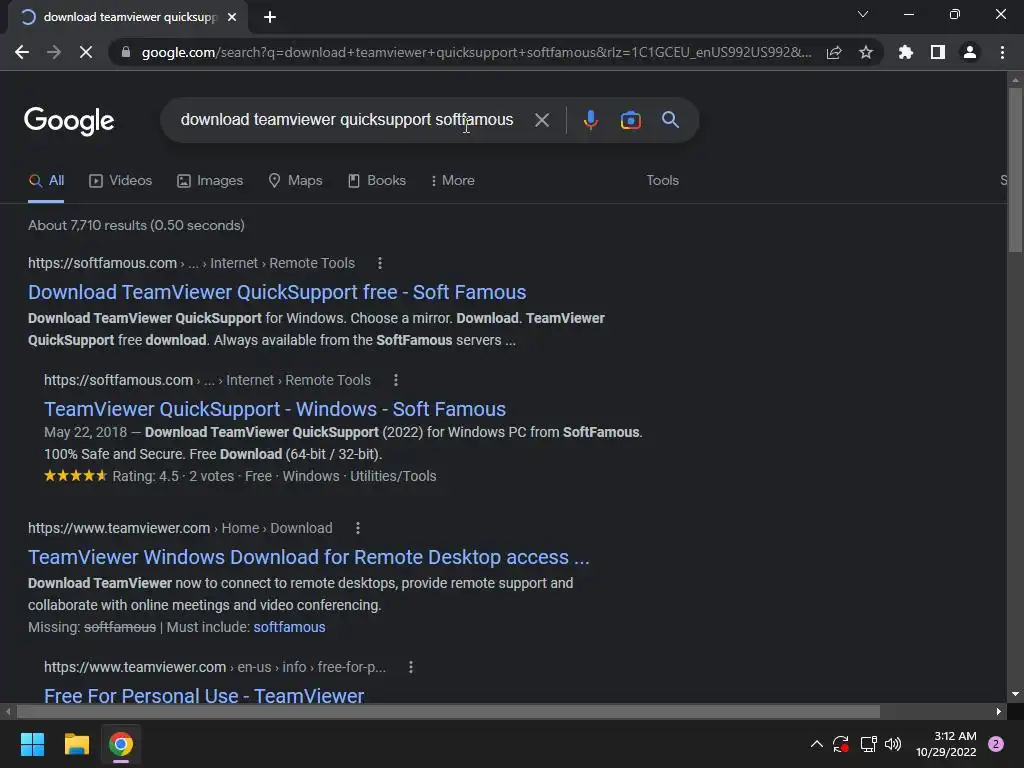Show hidden system tray icons
The width and height of the screenshot is (1024, 768).
click(816, 744)
